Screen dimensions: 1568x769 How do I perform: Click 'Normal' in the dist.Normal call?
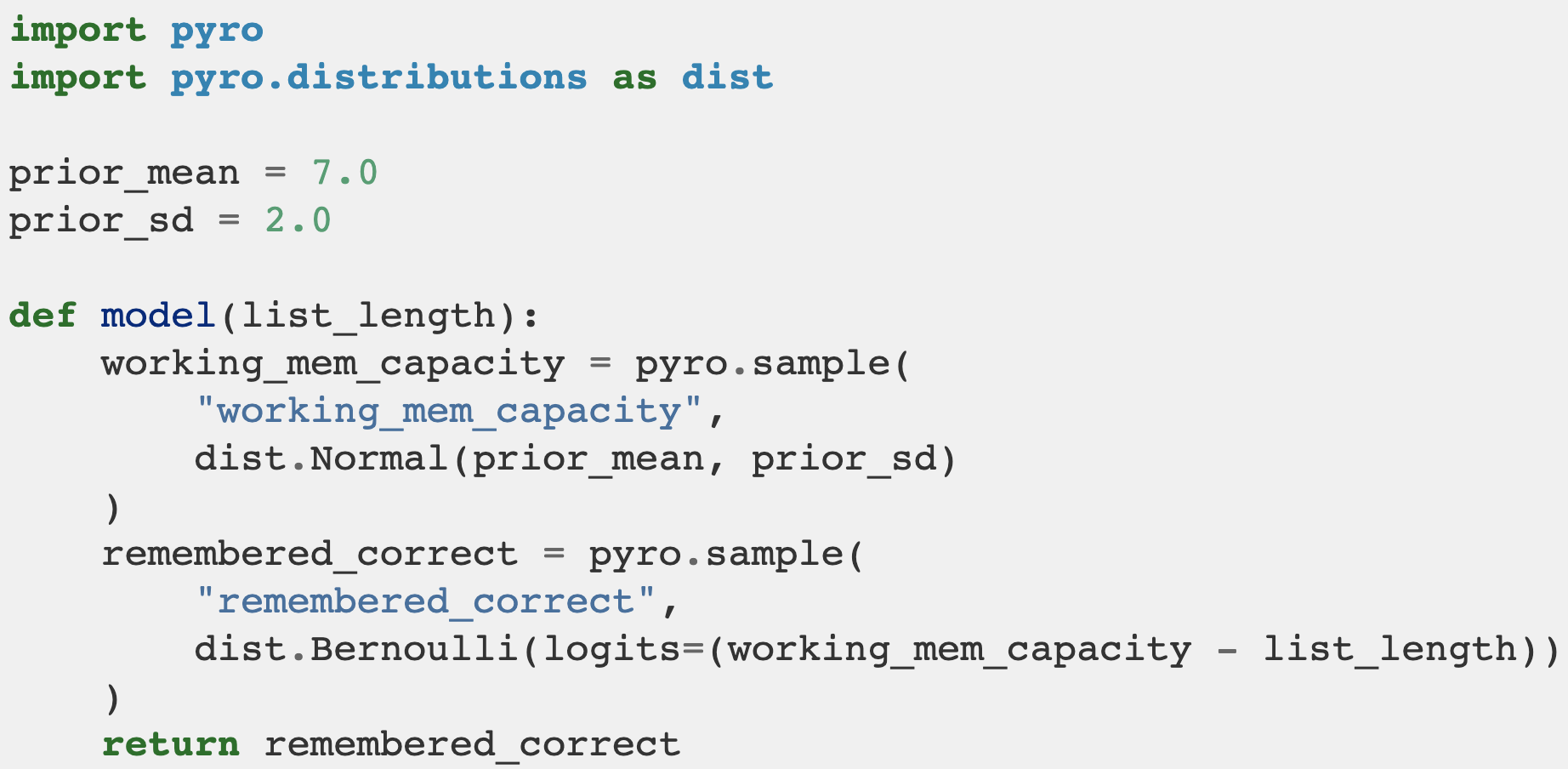pos(378,459)
